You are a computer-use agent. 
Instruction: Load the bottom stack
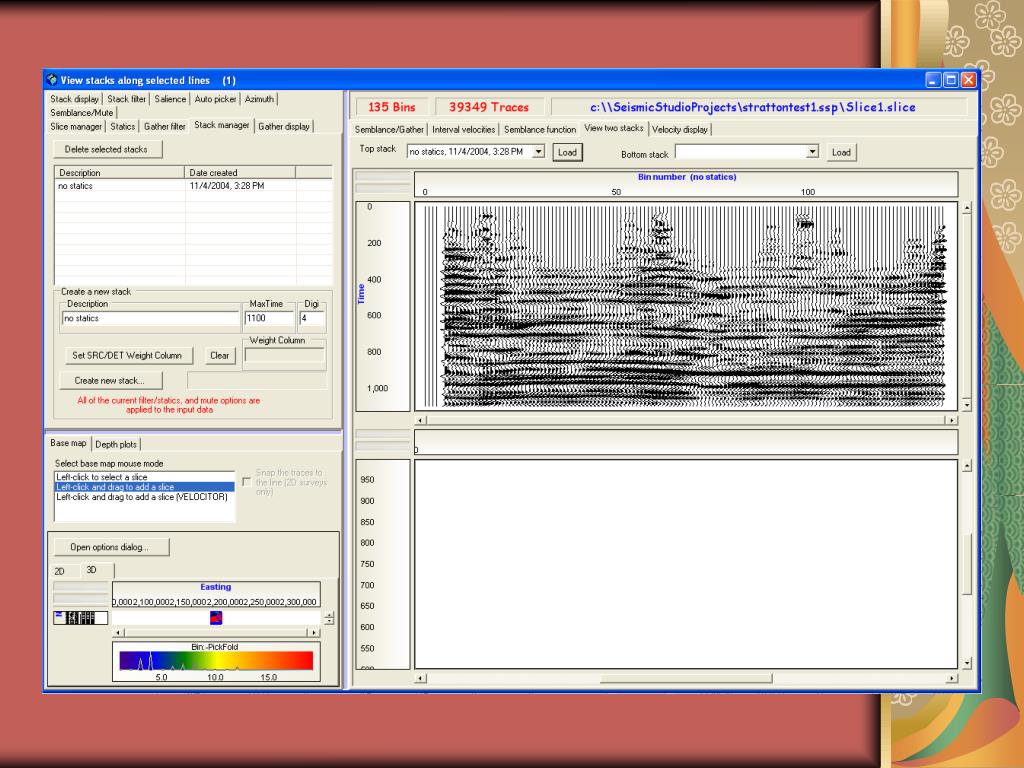coord(841,152)
